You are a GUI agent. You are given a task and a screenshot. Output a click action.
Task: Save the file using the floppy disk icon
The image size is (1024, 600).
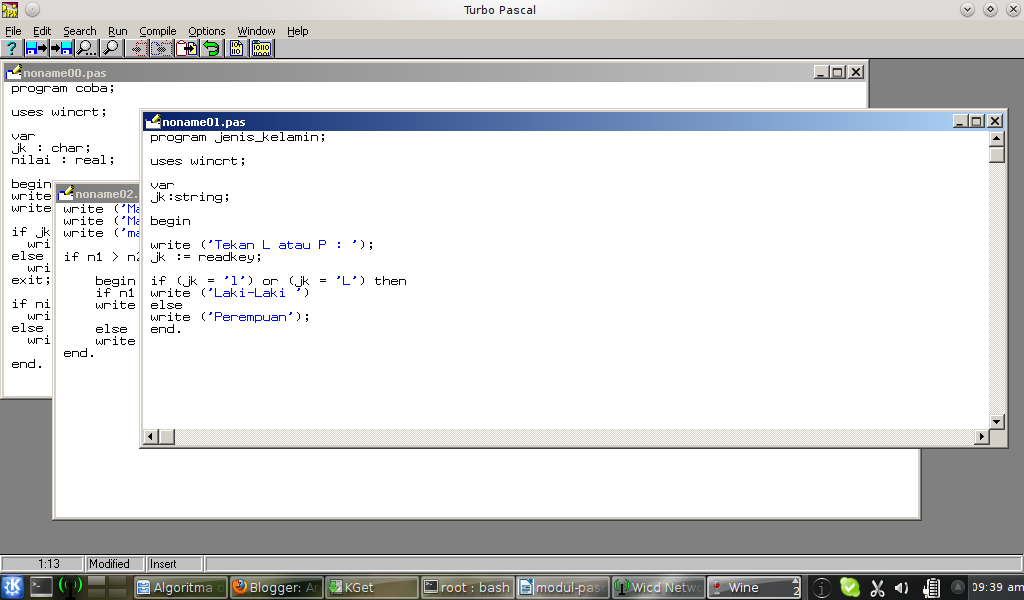(59, 48)
